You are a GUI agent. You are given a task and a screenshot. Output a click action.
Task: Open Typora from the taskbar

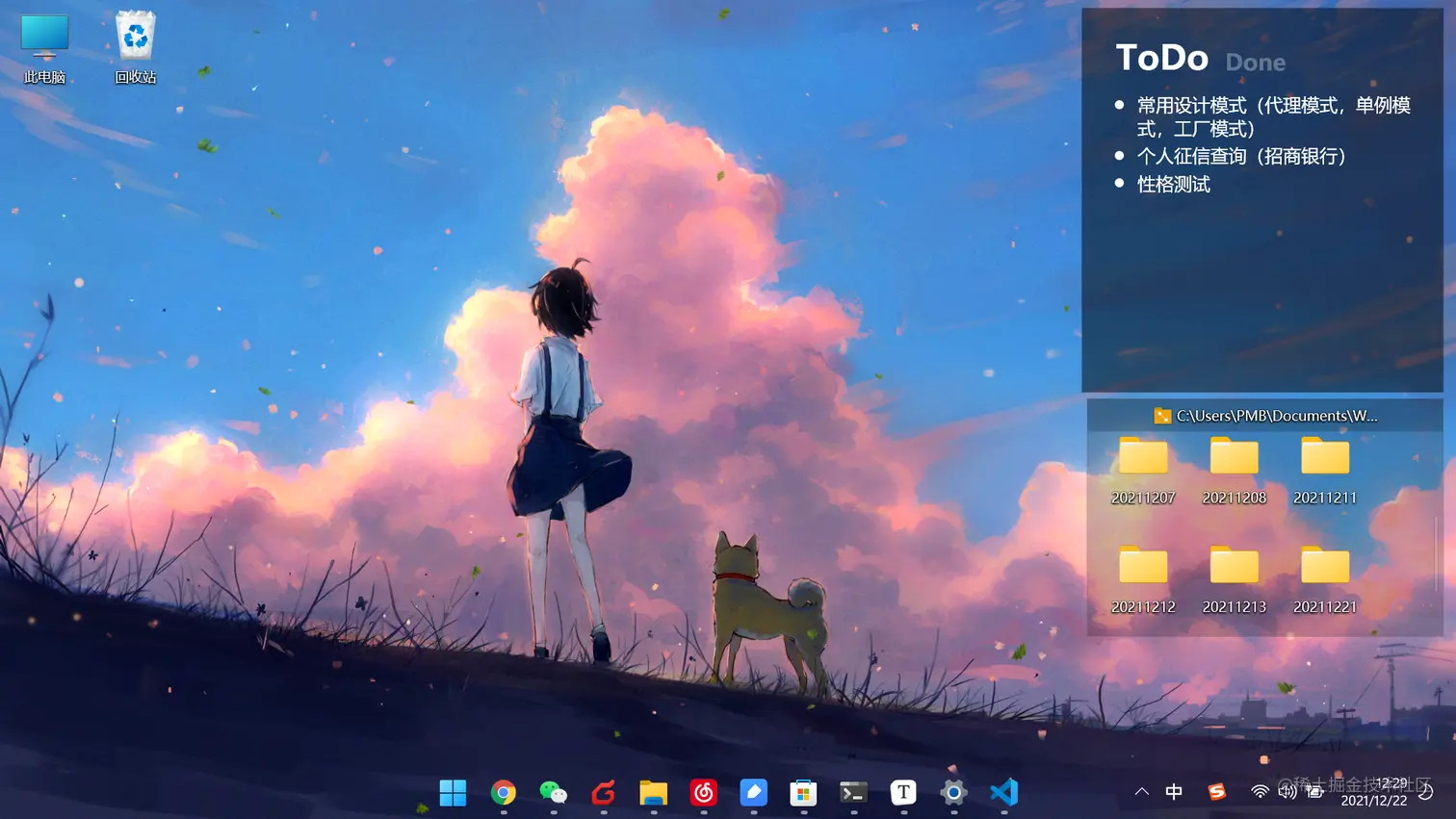(x=903, y=793)
